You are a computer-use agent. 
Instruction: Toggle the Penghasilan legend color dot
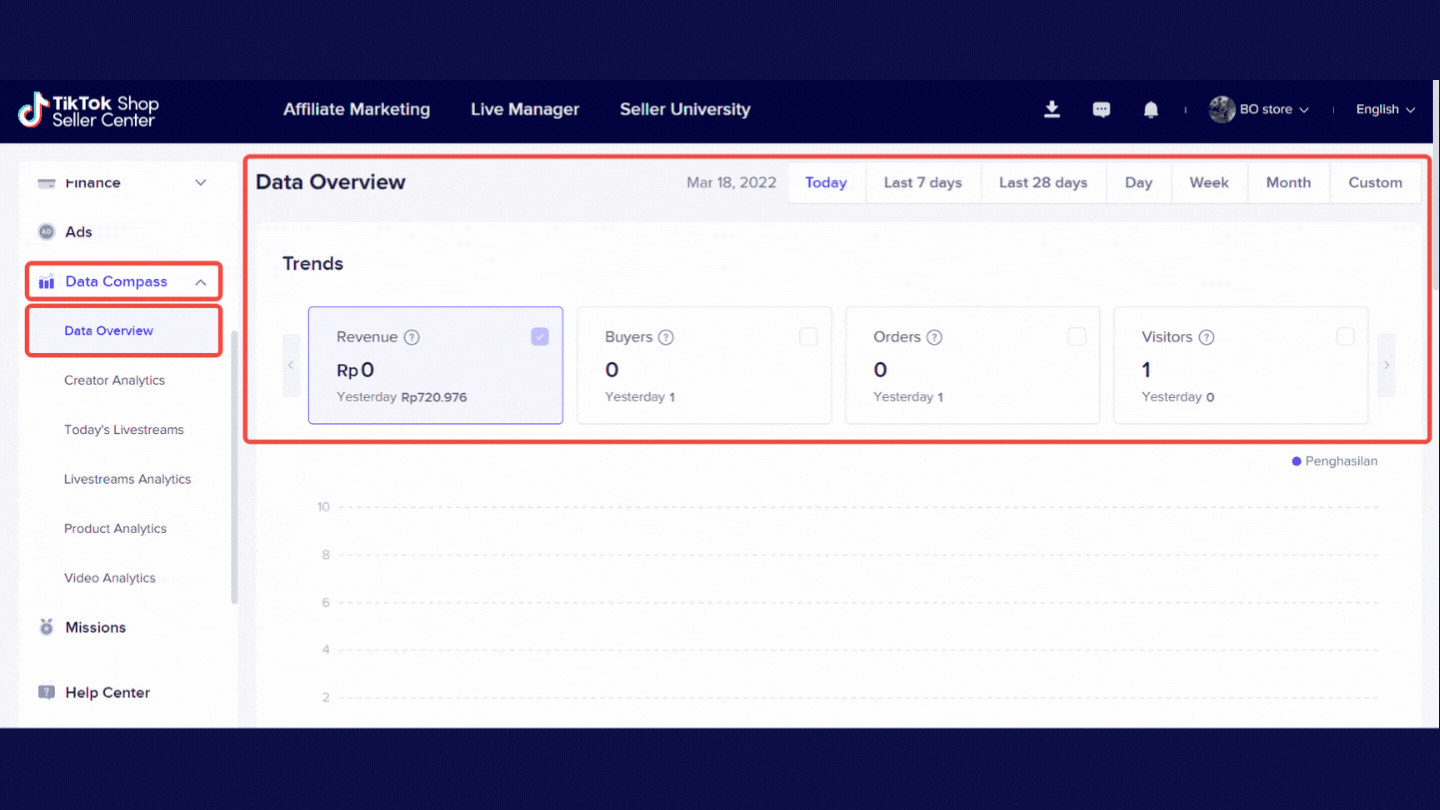coord(1297,462)
